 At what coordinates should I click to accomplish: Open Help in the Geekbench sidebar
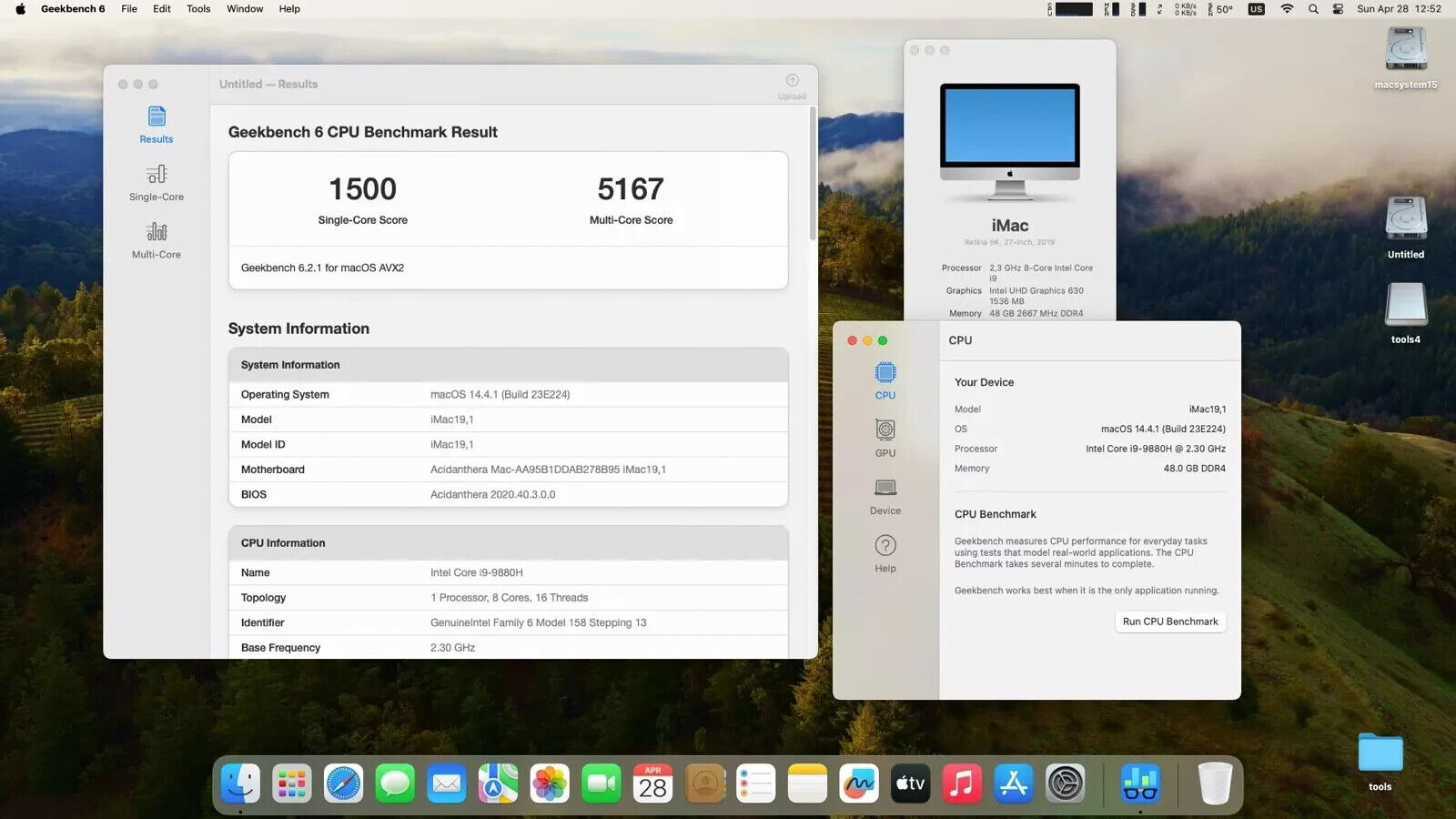tap(885, 554)
